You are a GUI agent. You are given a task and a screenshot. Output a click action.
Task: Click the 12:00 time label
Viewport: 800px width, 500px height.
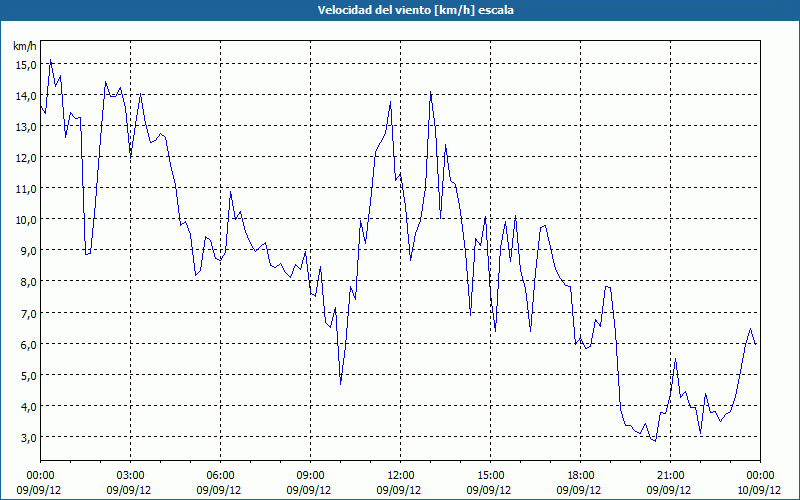401,476
